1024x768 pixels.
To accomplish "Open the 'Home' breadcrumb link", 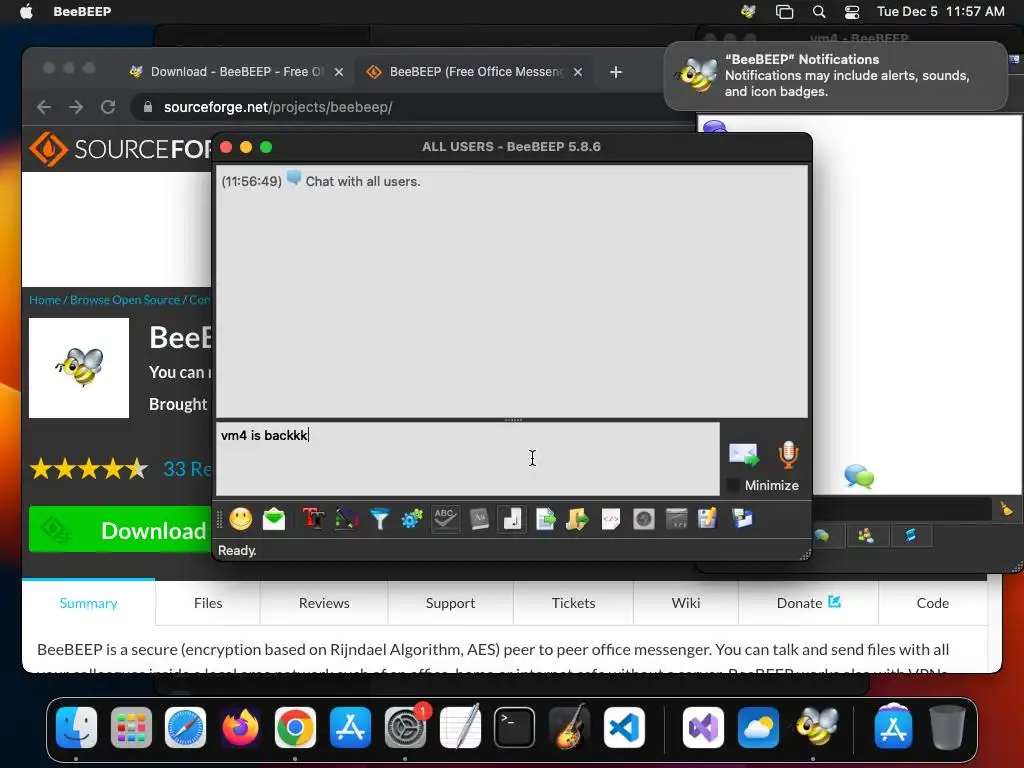I will pos(44,300).
